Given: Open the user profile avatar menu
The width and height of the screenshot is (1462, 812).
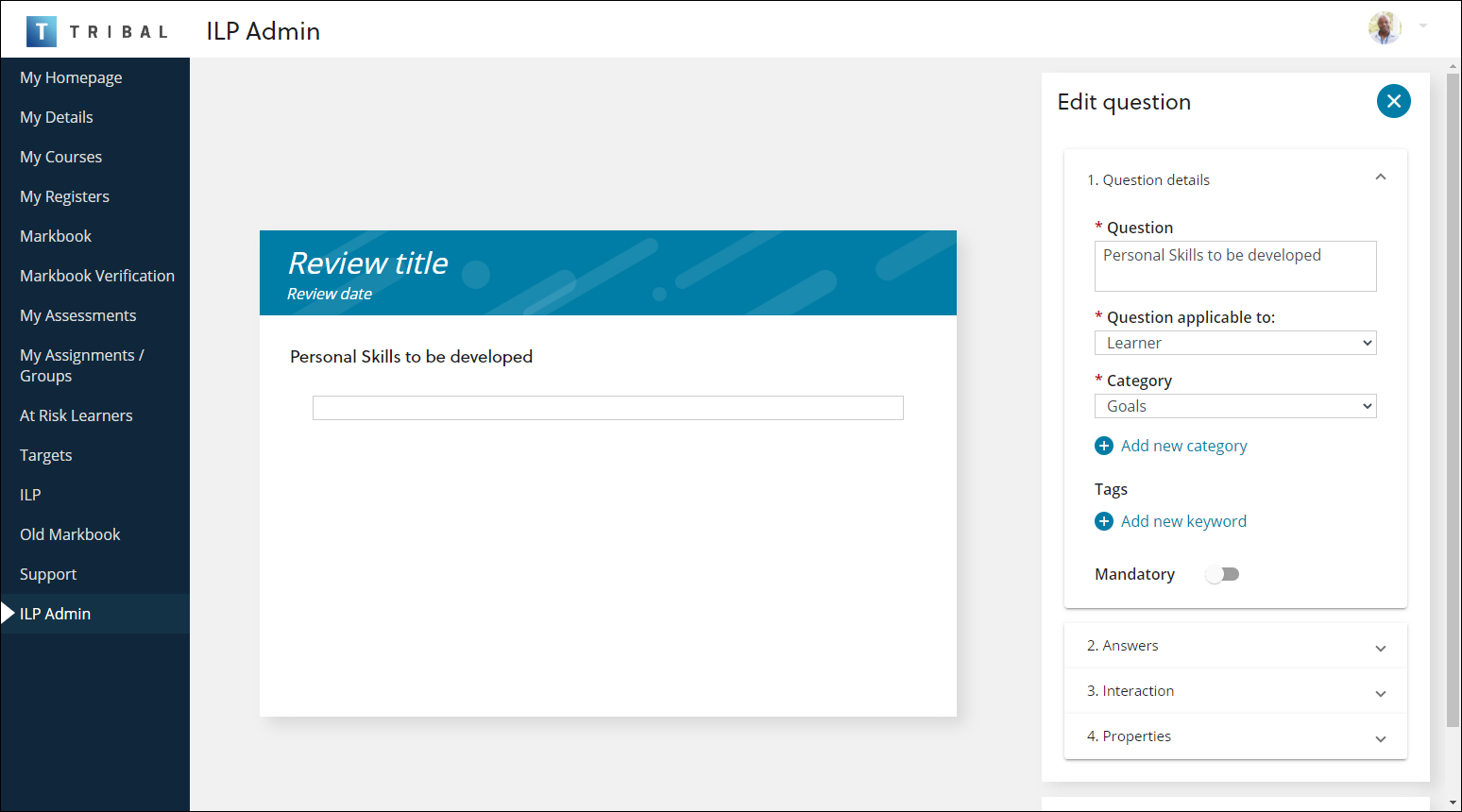Looking at the screenshot, I should tap(1385, 29).
